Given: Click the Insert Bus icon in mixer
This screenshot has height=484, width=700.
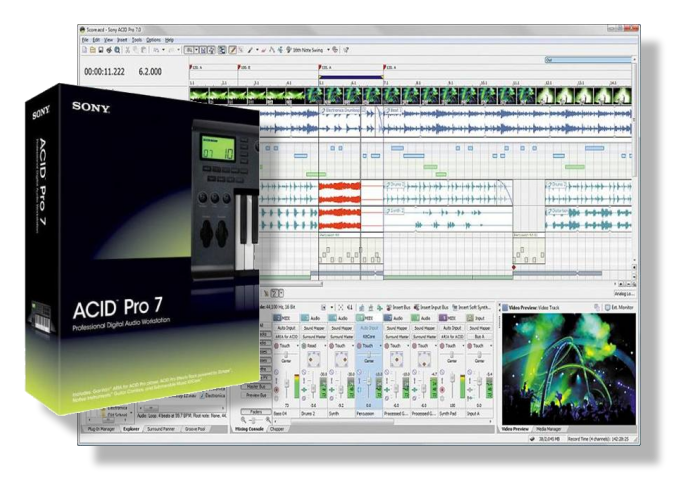Looking at the screenshot, I should pos(392,307).
